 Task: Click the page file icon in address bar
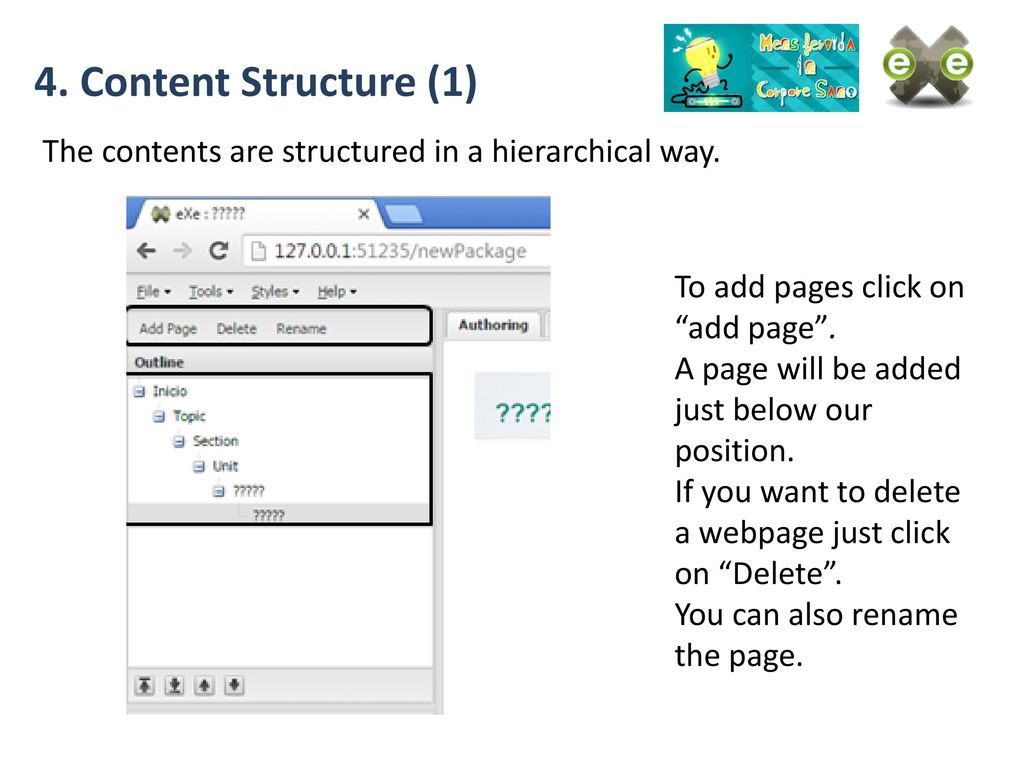259,251
